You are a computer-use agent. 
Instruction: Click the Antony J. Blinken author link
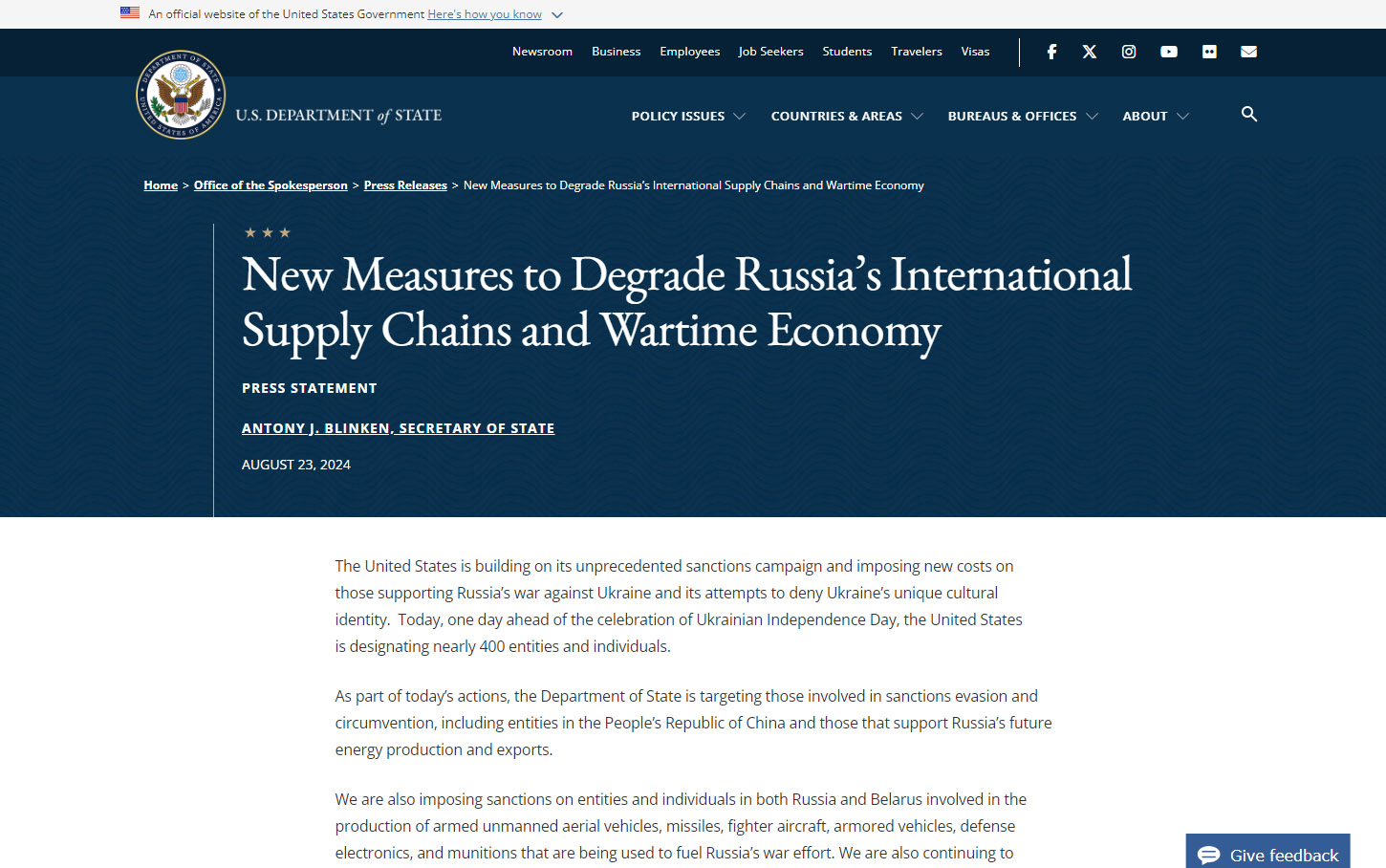pos(398,428)
